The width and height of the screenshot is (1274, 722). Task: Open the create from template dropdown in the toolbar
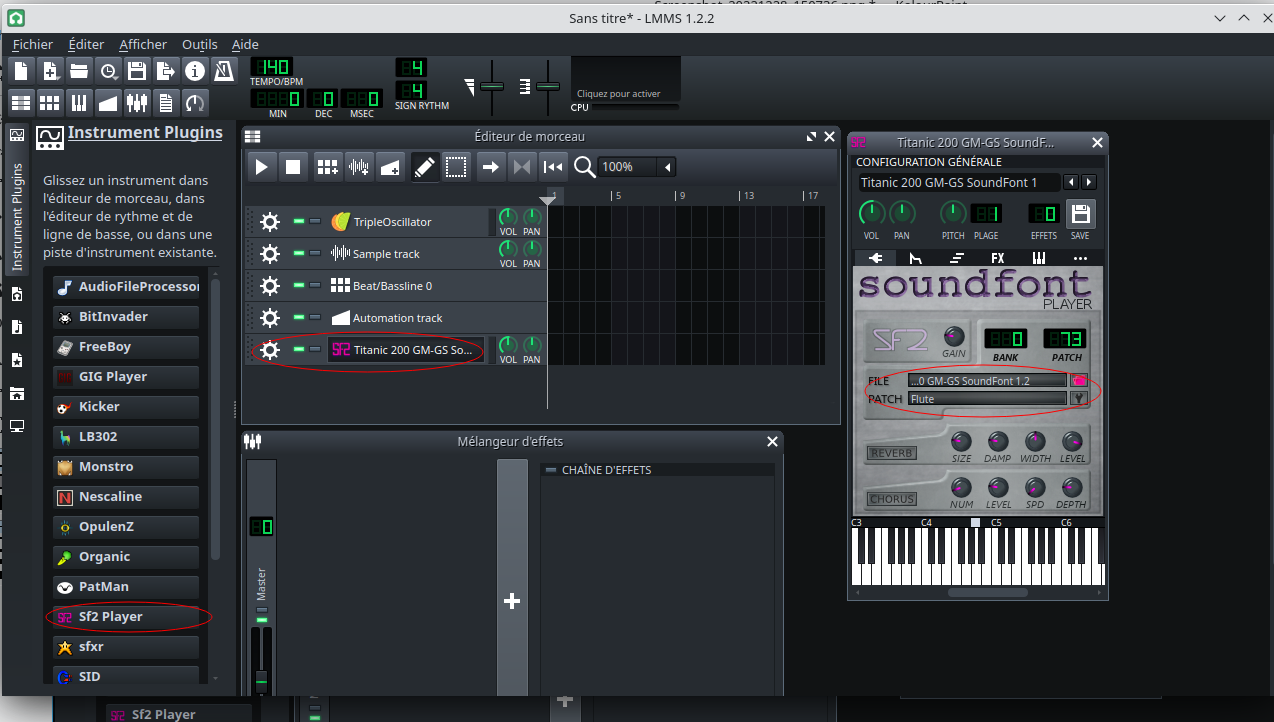tap(50, 71)
